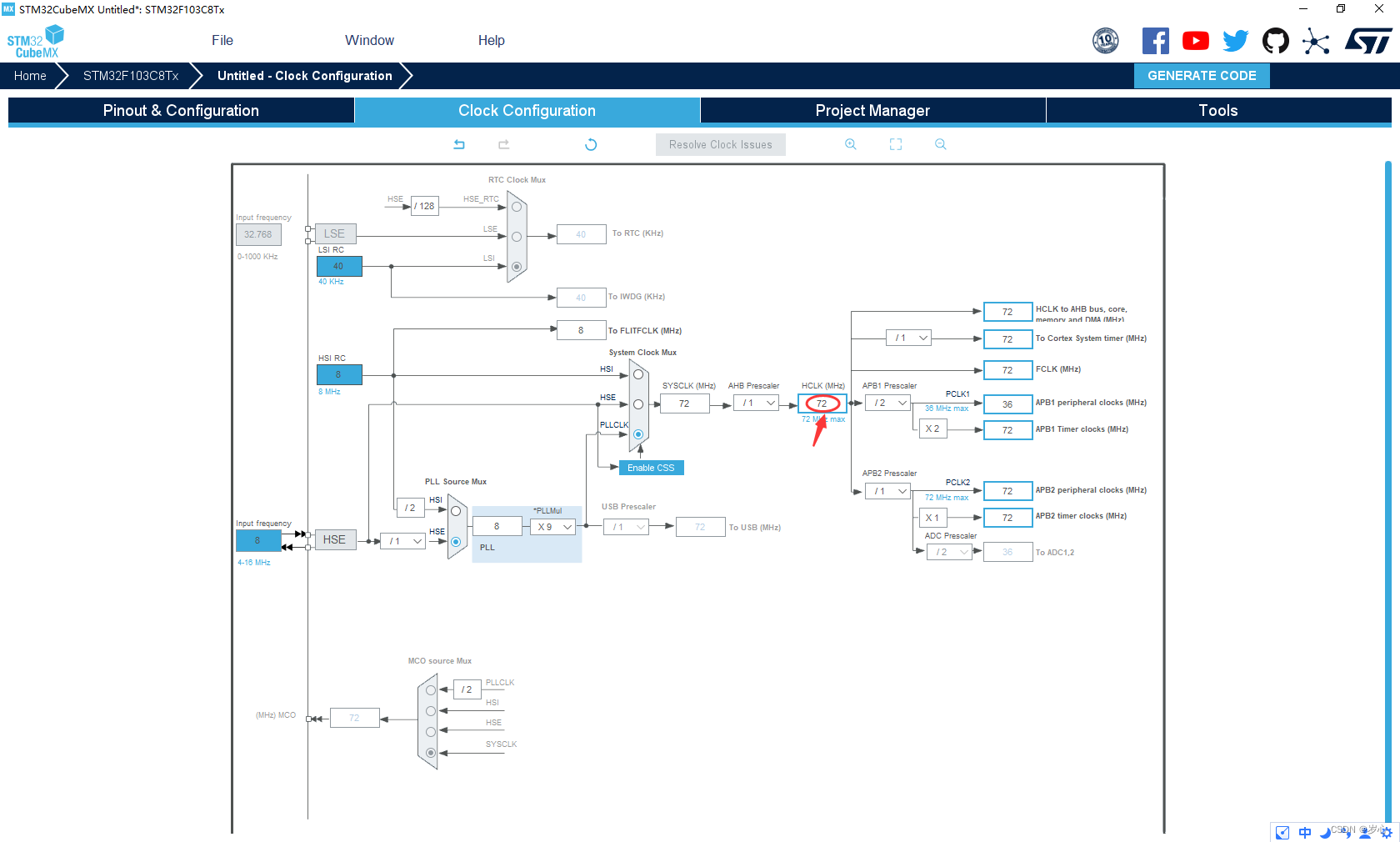Screen dimensions: 1400x842
Task: Click the LSE input frequency 32.768 field
Action: (258, 234)
